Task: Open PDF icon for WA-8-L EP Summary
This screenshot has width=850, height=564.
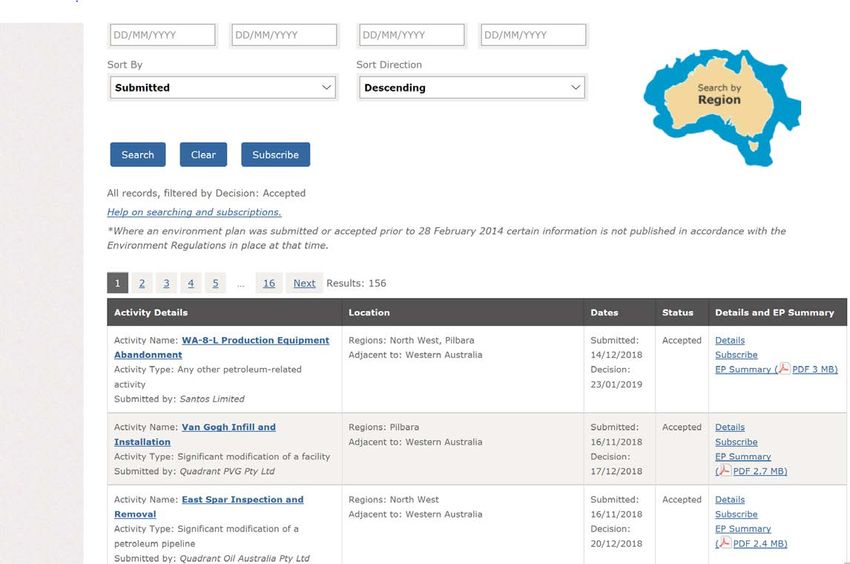Action: pyautogui.click(x=784, y=369)
